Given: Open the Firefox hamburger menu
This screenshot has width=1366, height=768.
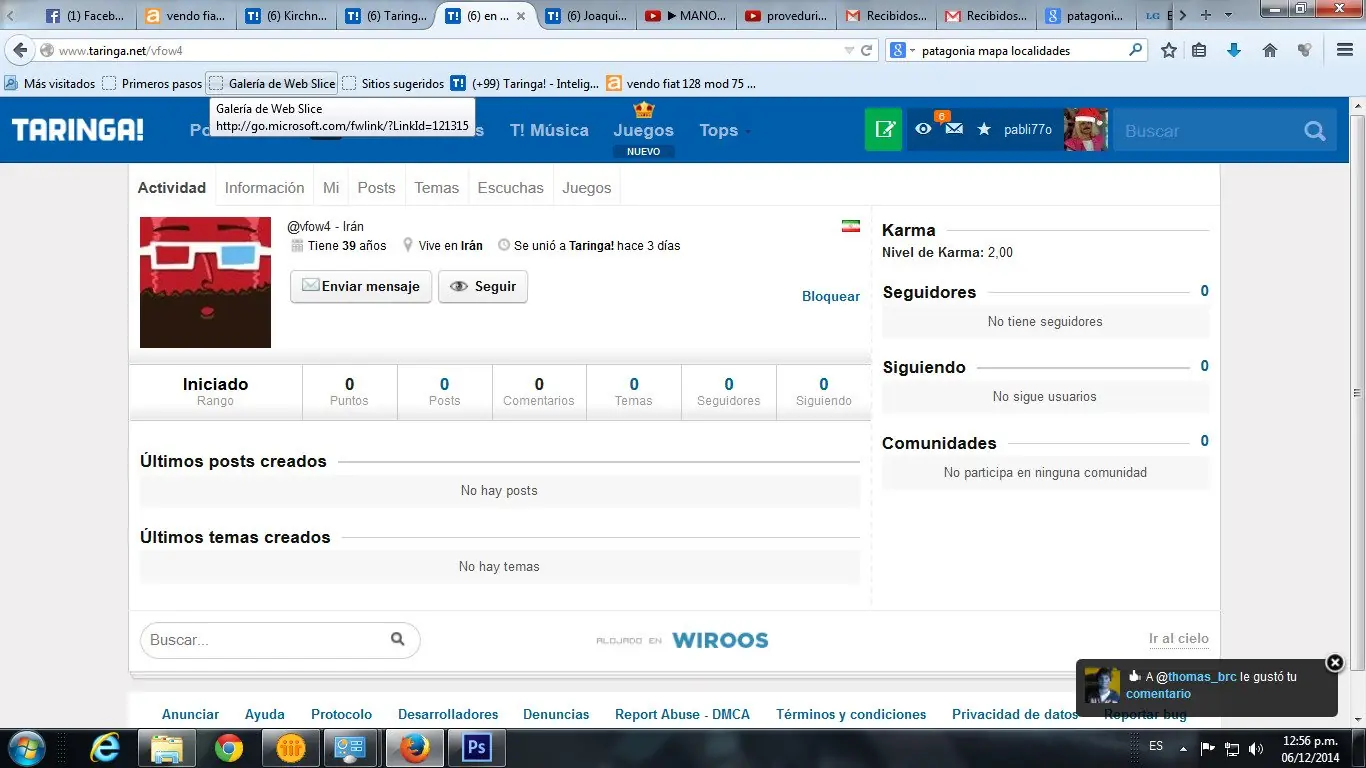Looking at the screenshot, I should [1345, 50].
